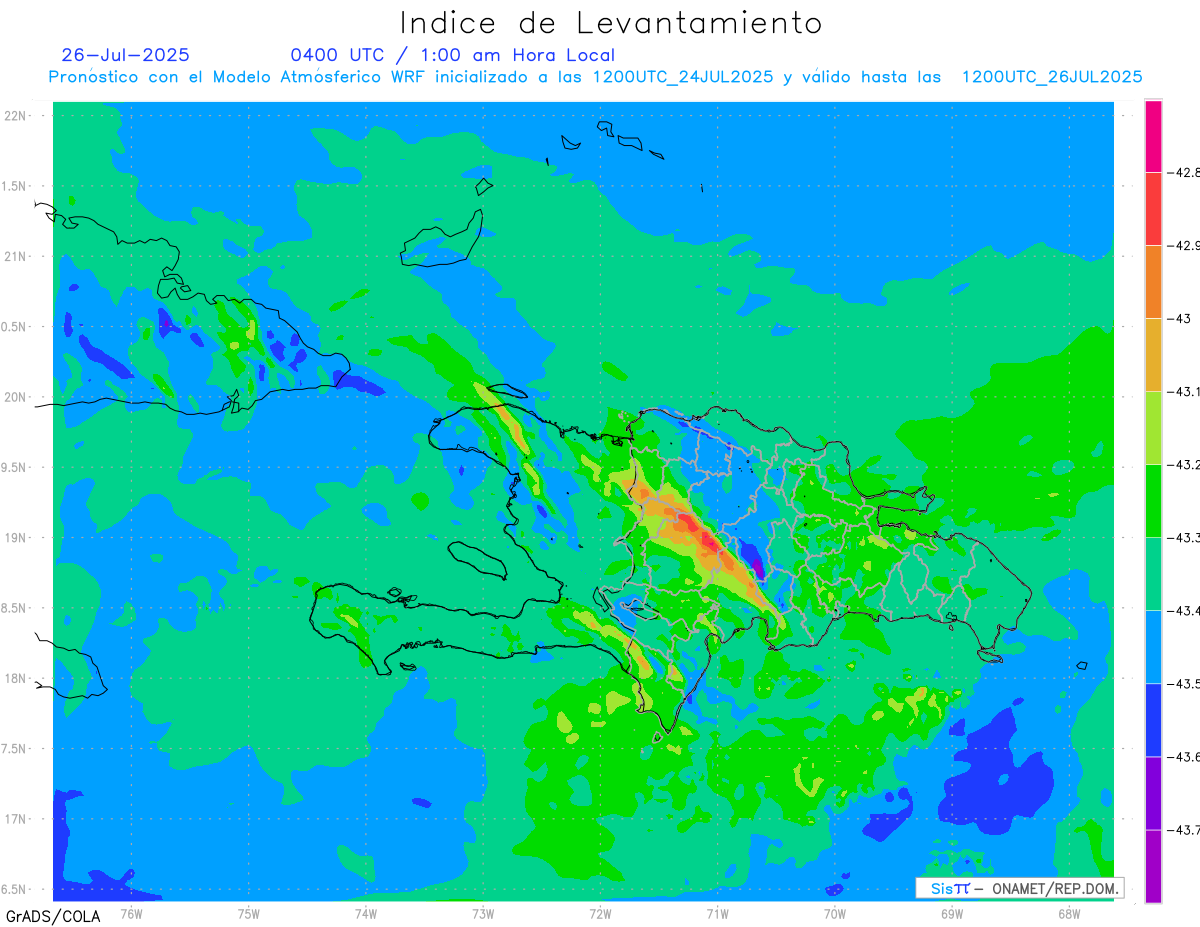Image resolution: width=1200 pixels, height=927 pixels.
Task: Click the "18N" latitude label
Action: [16, 678]
